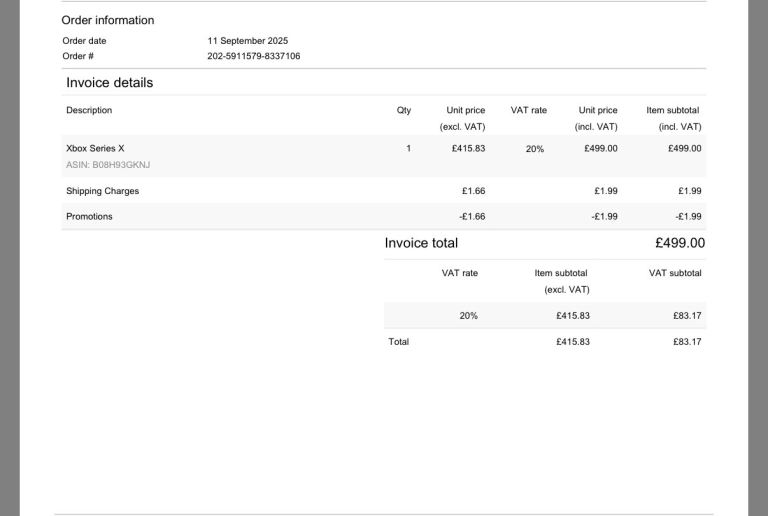768x516 pixels.
Task: Click the Invoice total amount £499.00
Action: 679,243
